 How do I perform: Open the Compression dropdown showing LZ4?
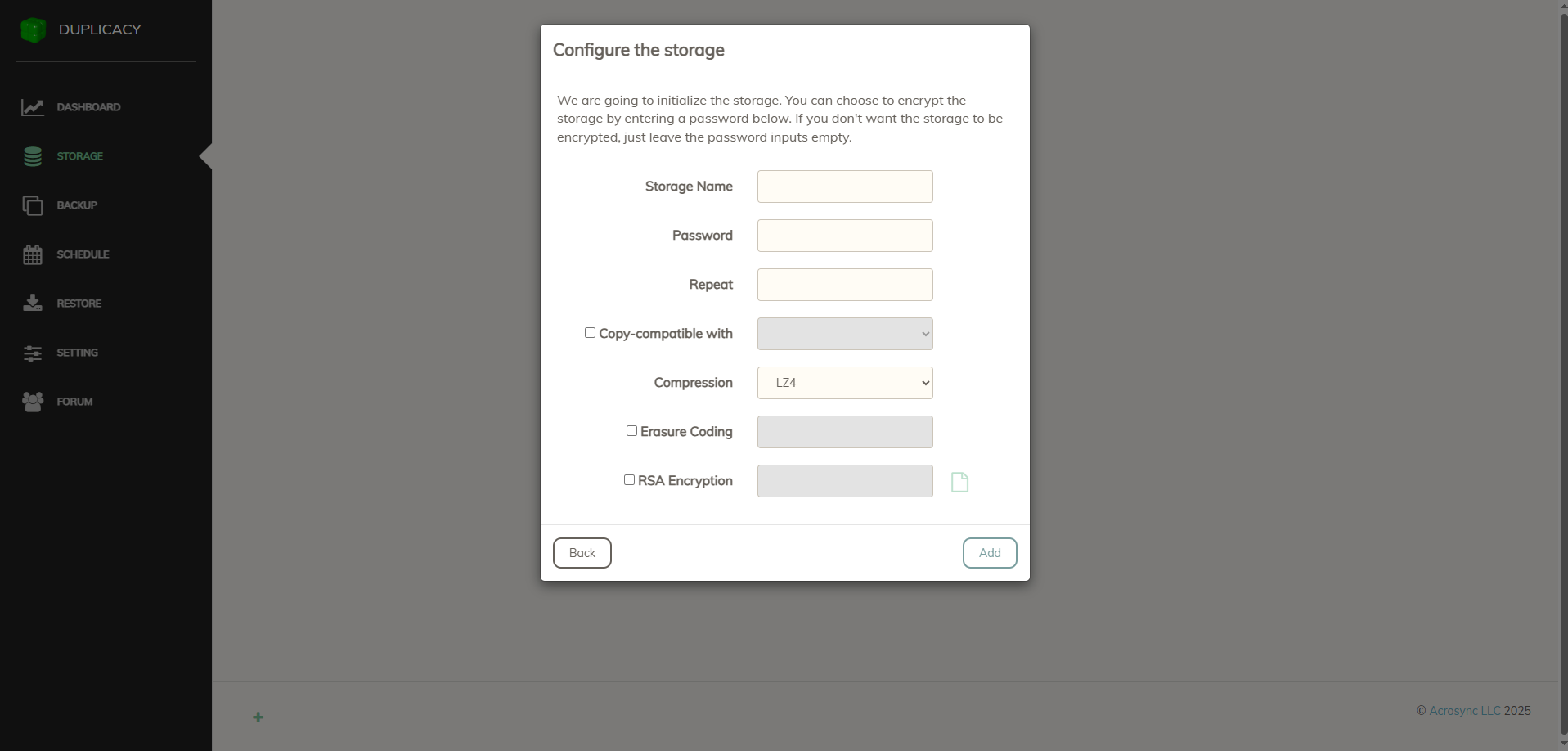pyautogui.click(x=845, y=383)
